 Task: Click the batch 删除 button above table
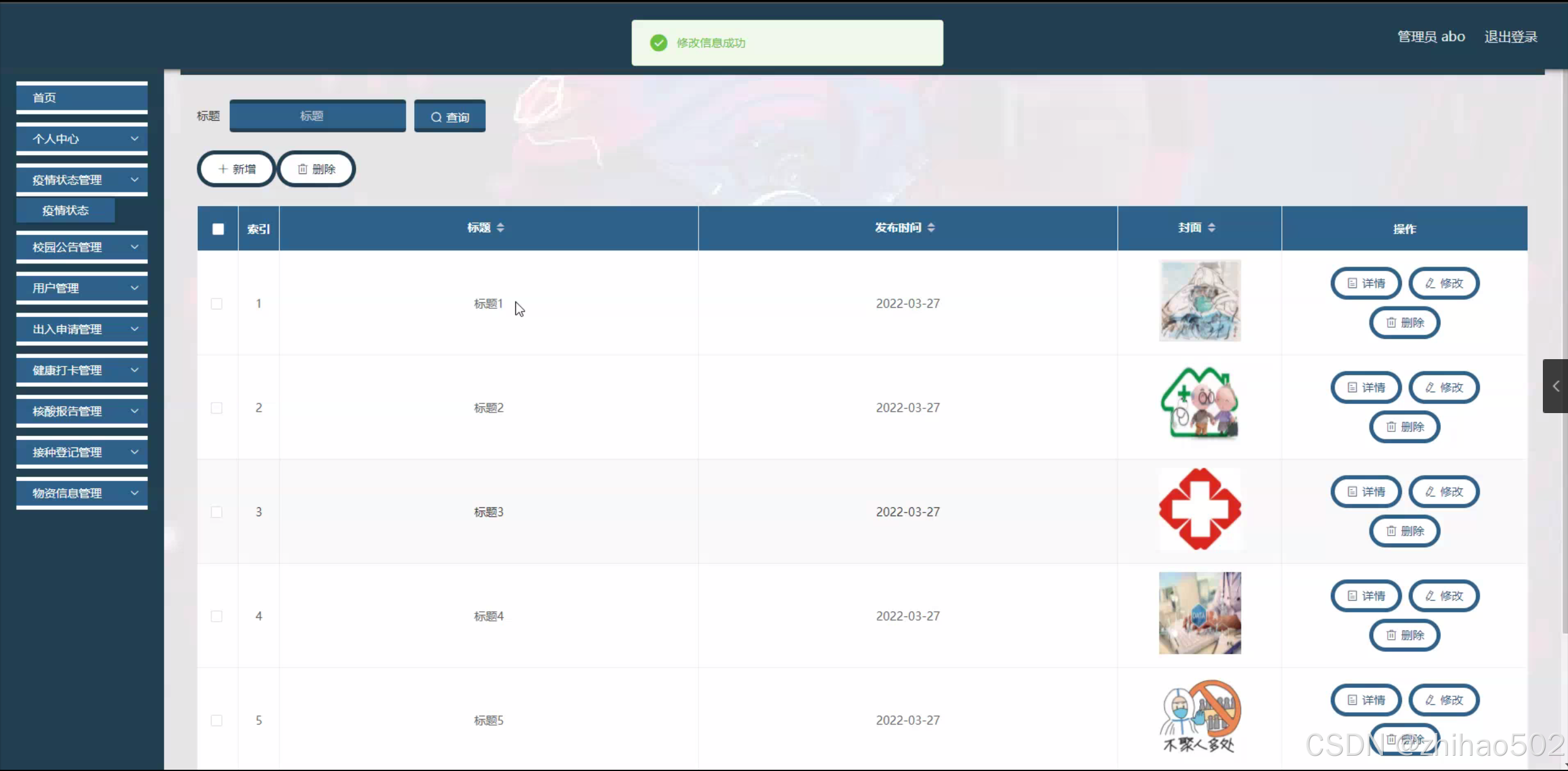pos(316,169)
